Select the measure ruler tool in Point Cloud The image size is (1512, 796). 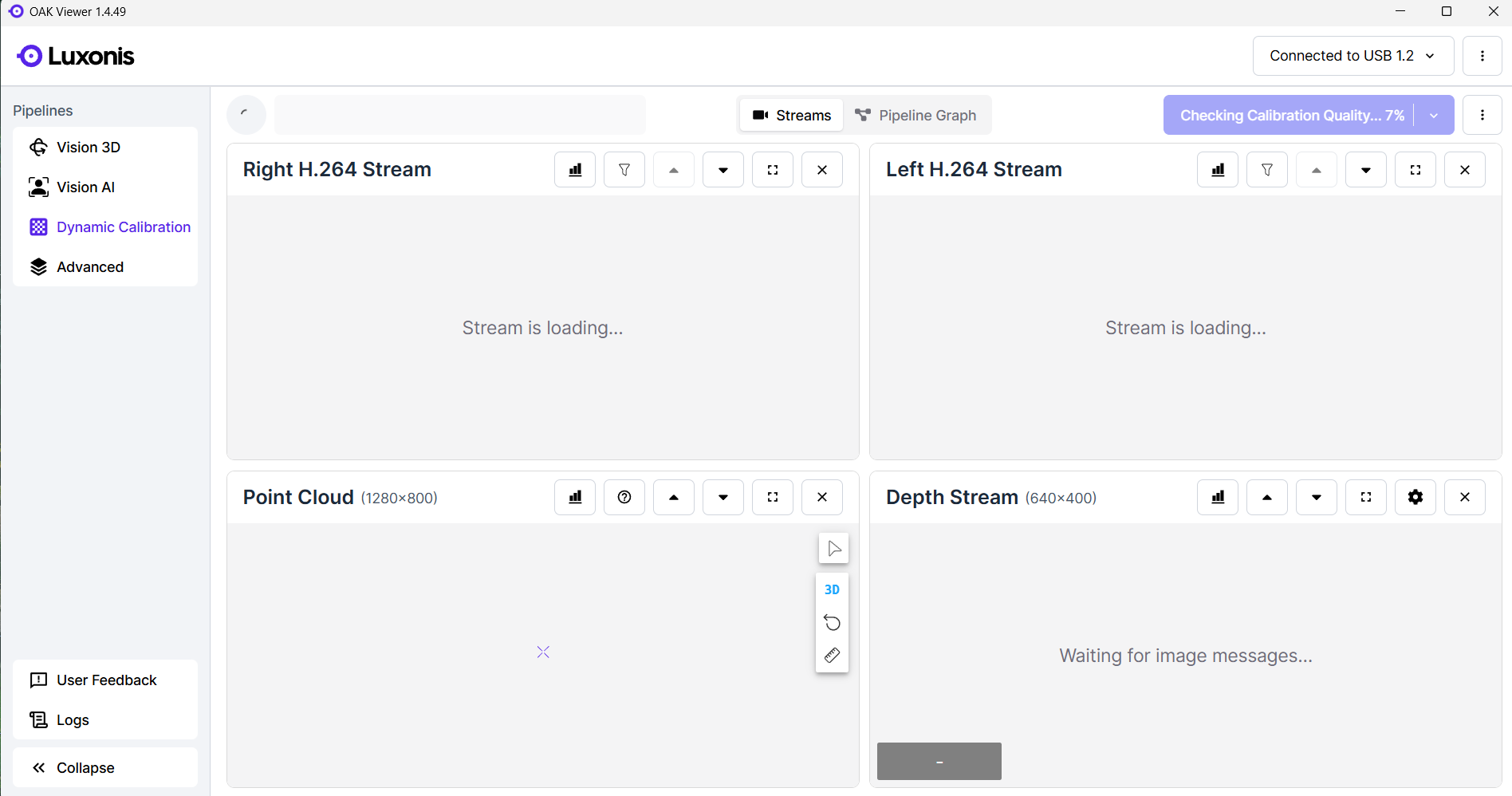832,656
